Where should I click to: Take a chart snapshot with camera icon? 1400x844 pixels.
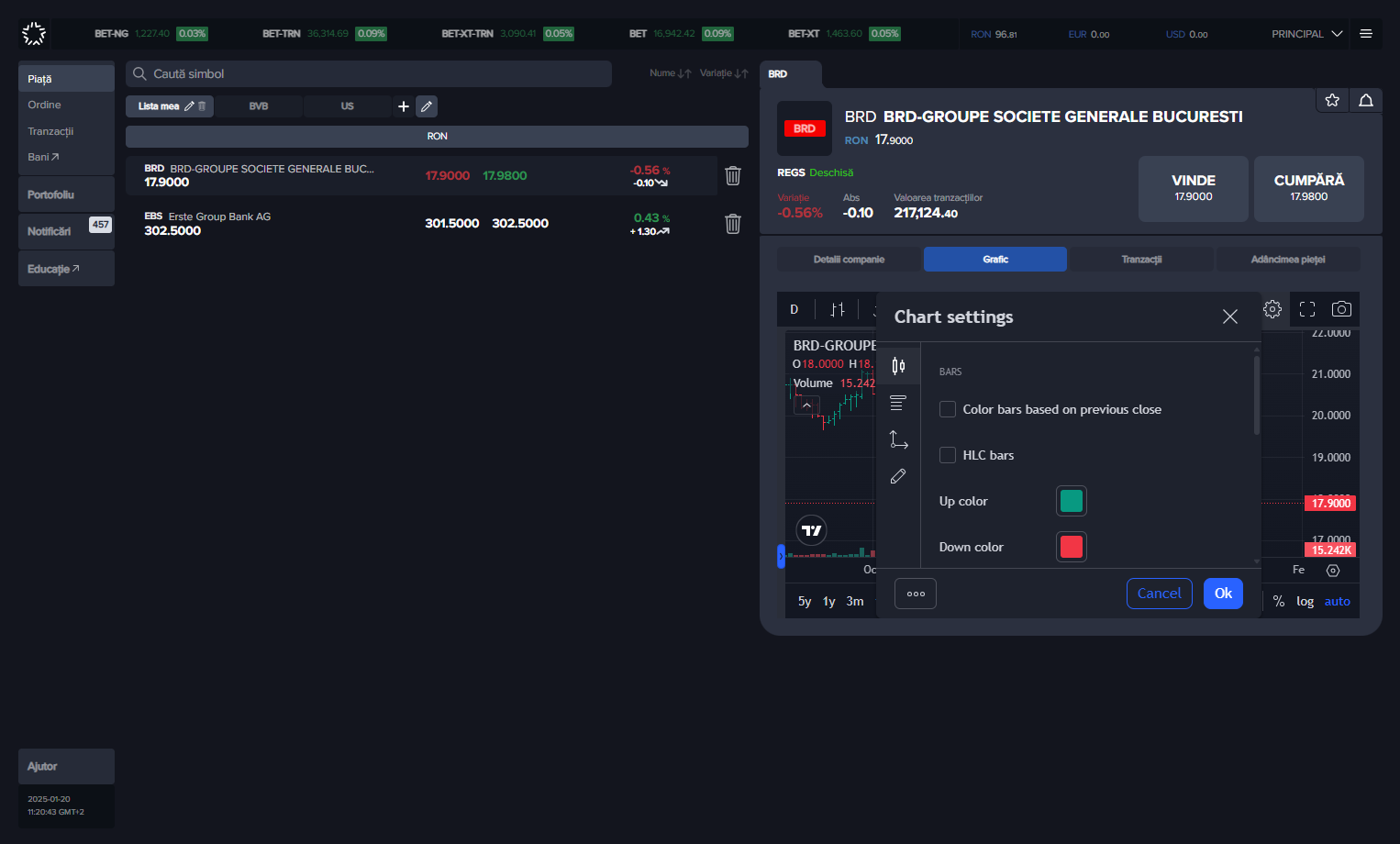[x=1341, y=309]
